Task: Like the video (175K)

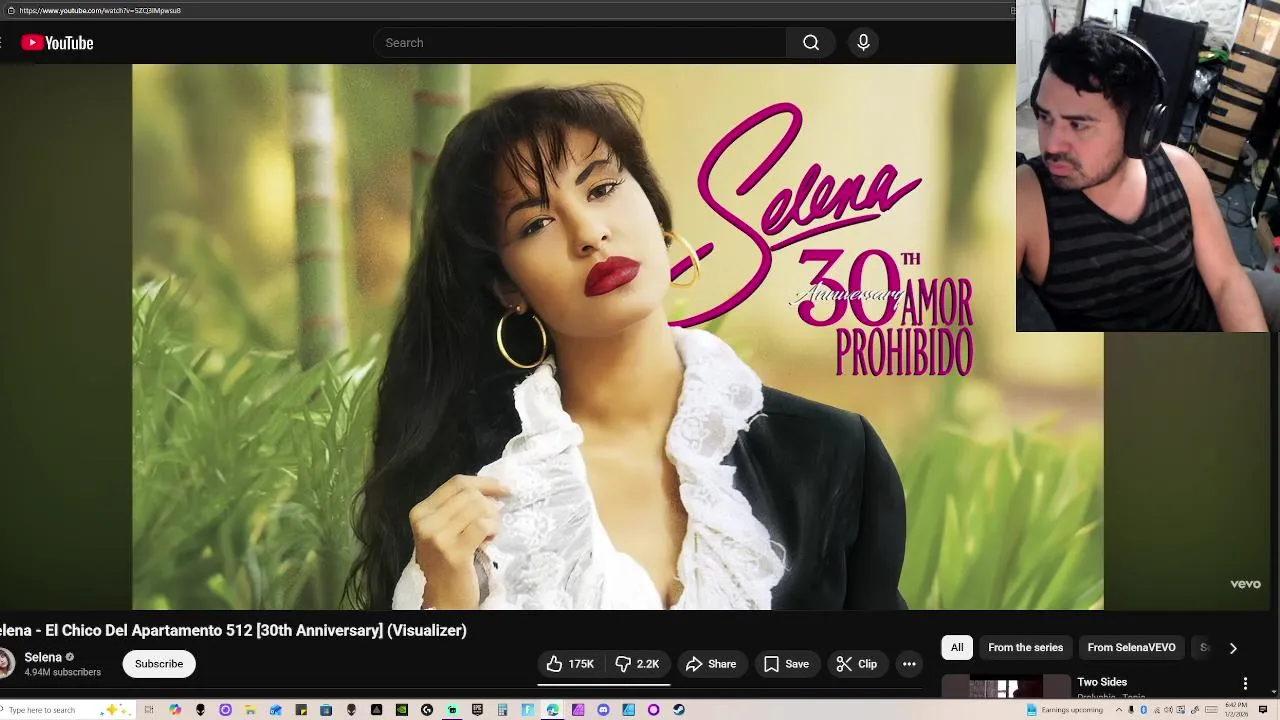Action: pos(570,664)
